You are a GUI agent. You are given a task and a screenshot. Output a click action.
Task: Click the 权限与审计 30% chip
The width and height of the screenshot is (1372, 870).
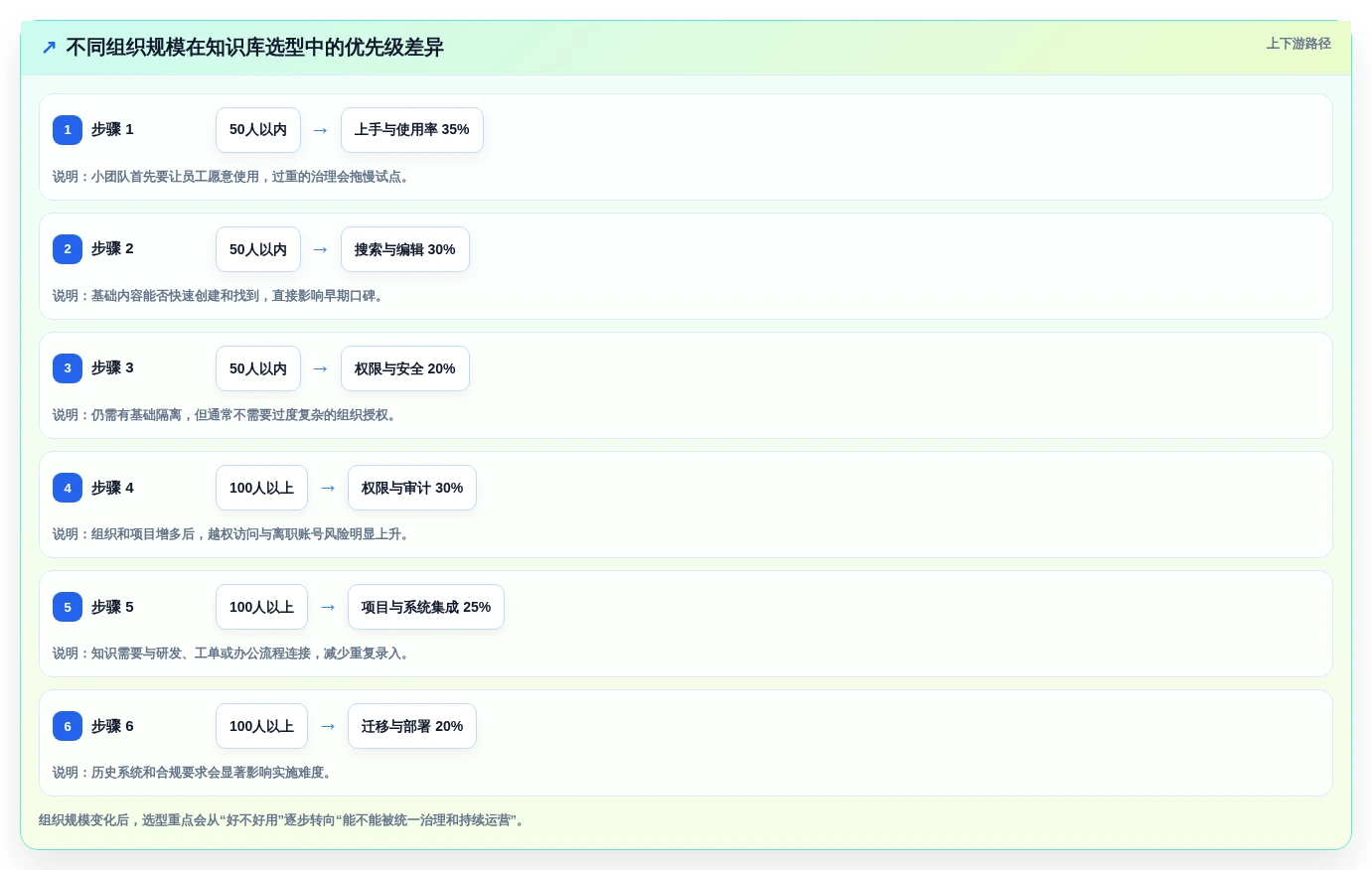(412, 488)
